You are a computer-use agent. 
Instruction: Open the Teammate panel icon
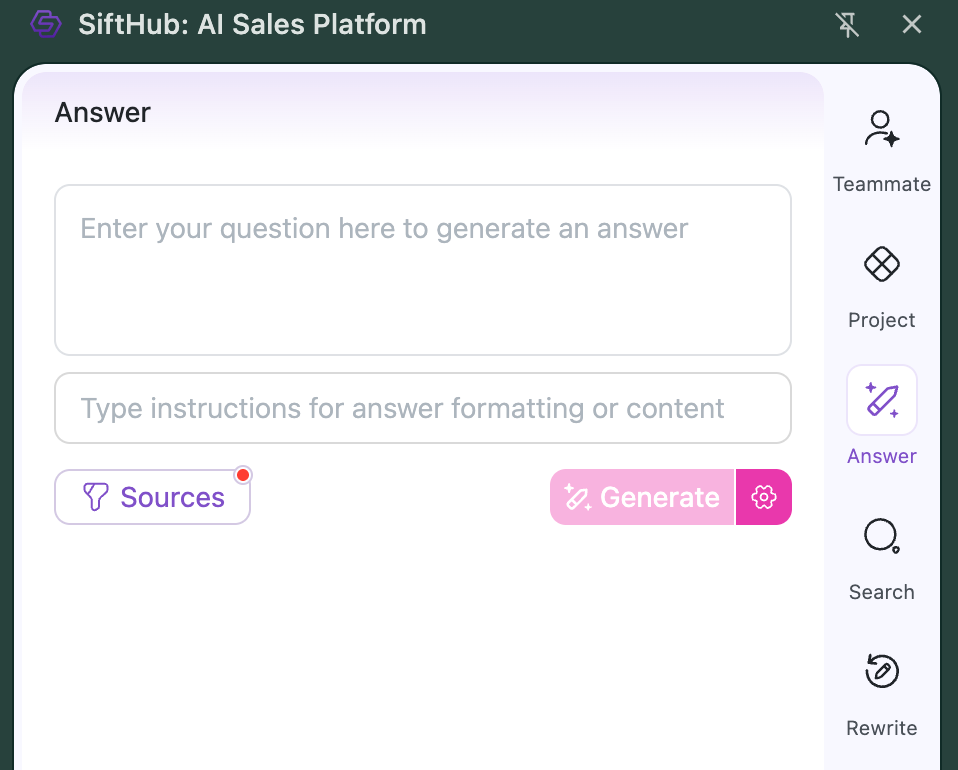(881, 130)
